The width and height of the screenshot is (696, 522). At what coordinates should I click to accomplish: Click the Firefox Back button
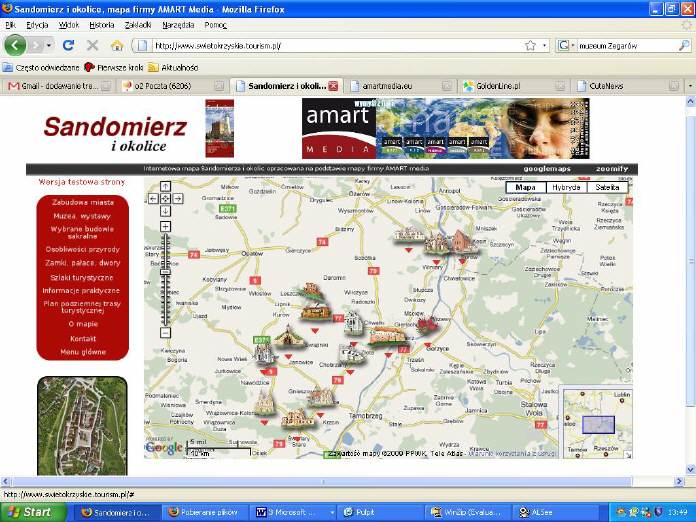coord(15,45)
